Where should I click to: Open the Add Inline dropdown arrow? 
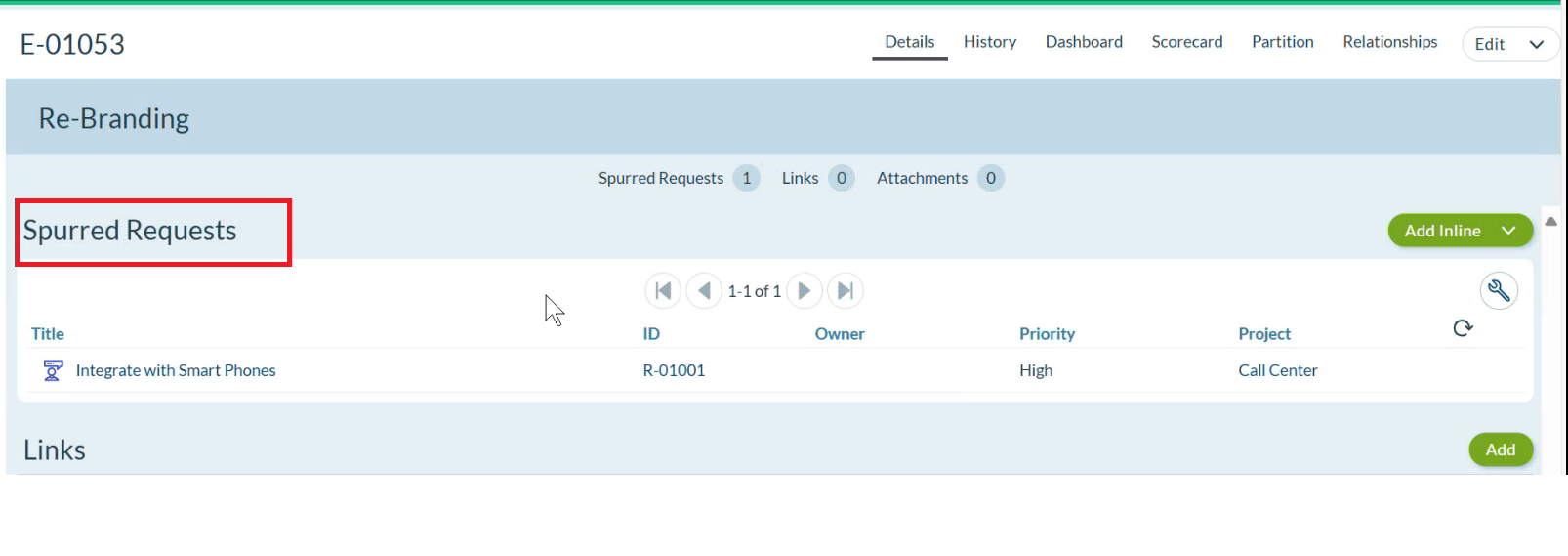tap(1508, 231)
